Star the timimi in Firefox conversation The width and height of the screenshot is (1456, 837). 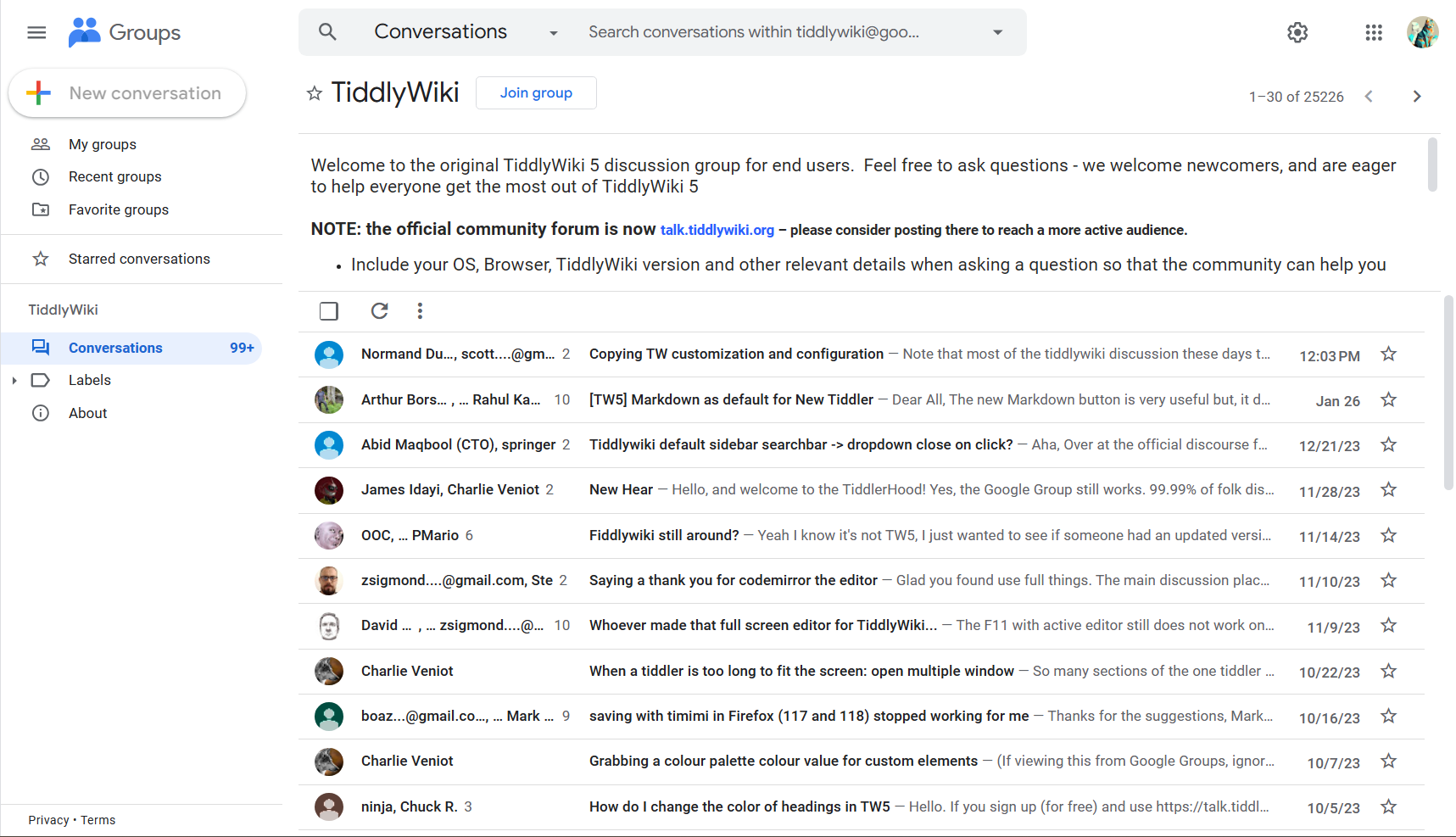tap(1388, 716)
